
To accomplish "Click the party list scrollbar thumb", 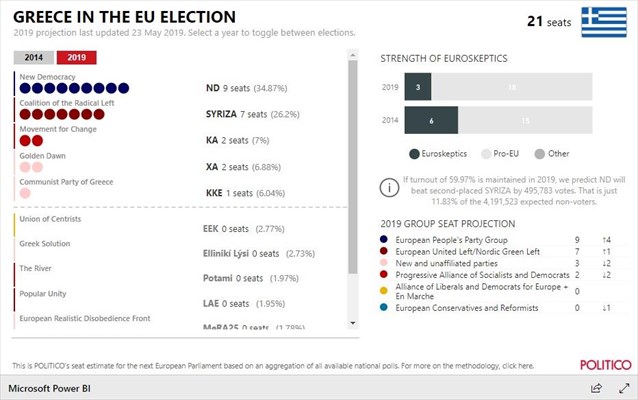I will (352, 160).
